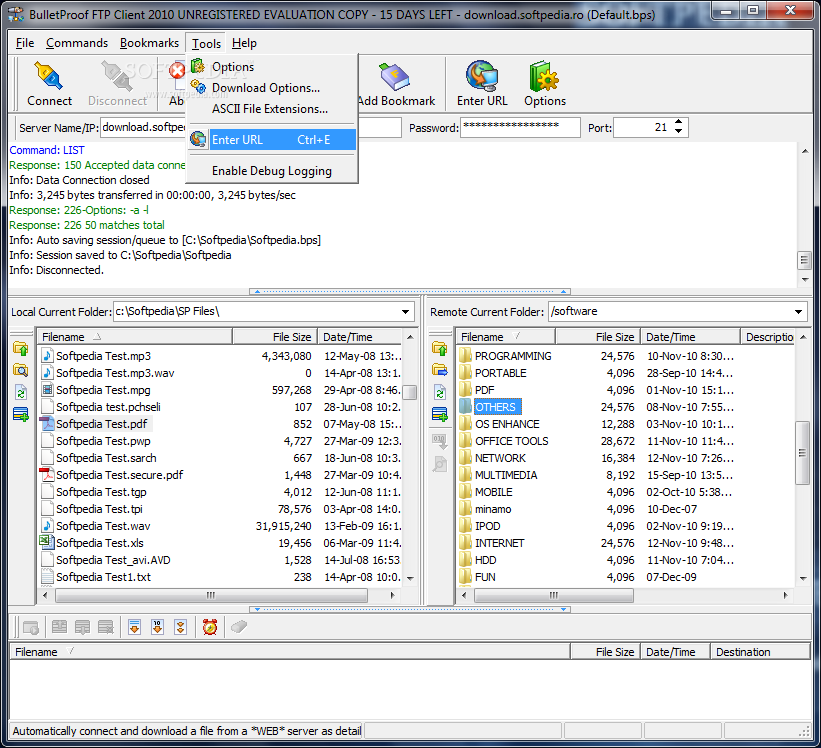Click the Connect plug icon in the toolbar
The image size is (821, 748).
[x=49, y=75]
